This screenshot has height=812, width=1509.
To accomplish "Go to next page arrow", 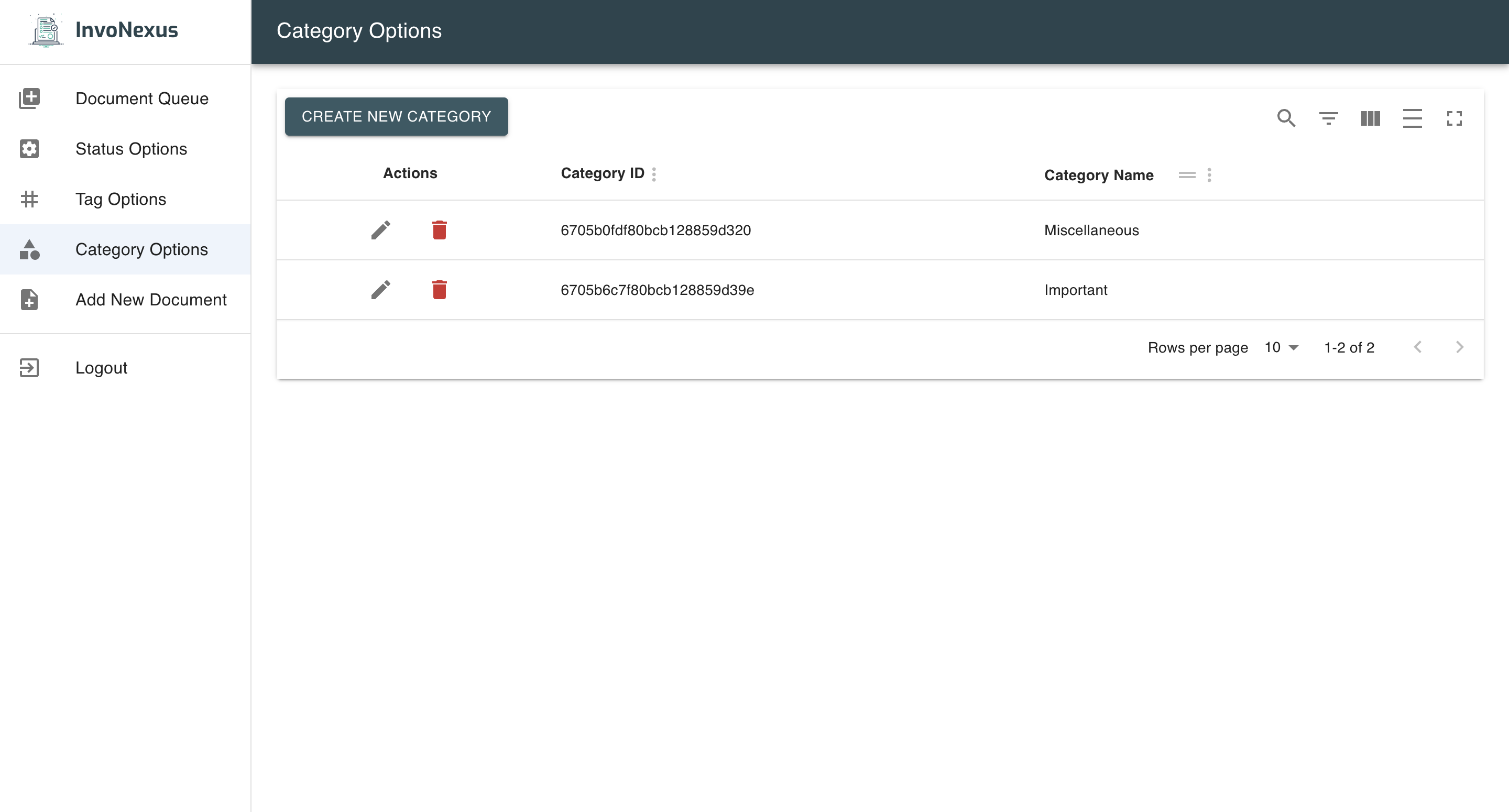I will click(x=1460, y=347).
